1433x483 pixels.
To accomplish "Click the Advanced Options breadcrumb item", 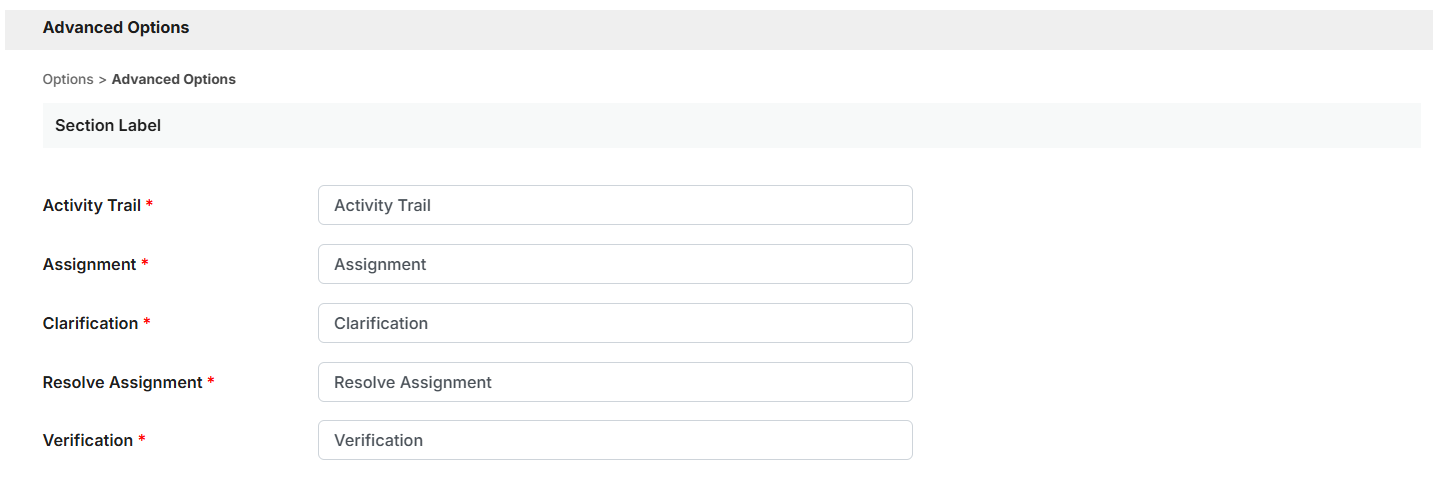I will point(174,79).
